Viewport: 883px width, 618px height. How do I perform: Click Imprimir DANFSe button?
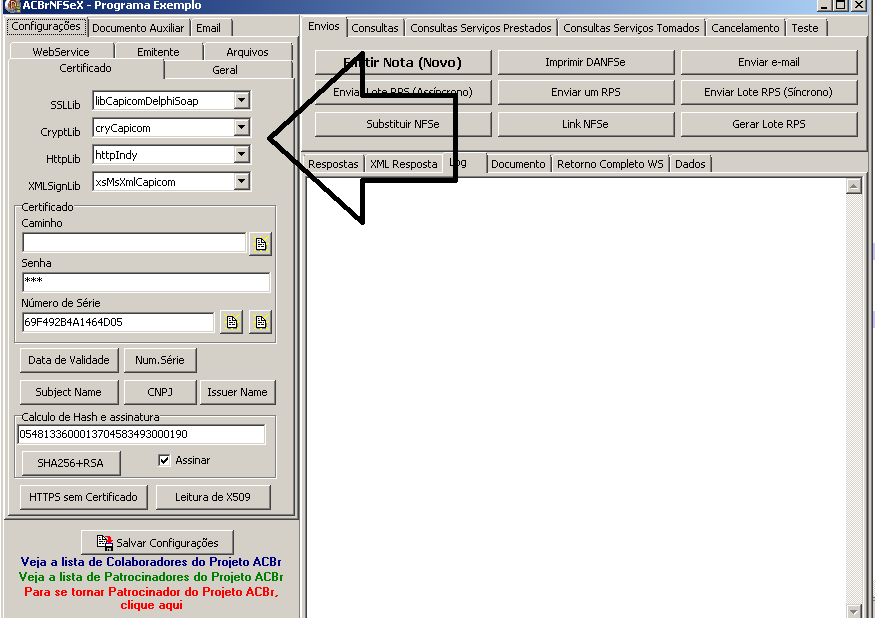click(586, 63)
